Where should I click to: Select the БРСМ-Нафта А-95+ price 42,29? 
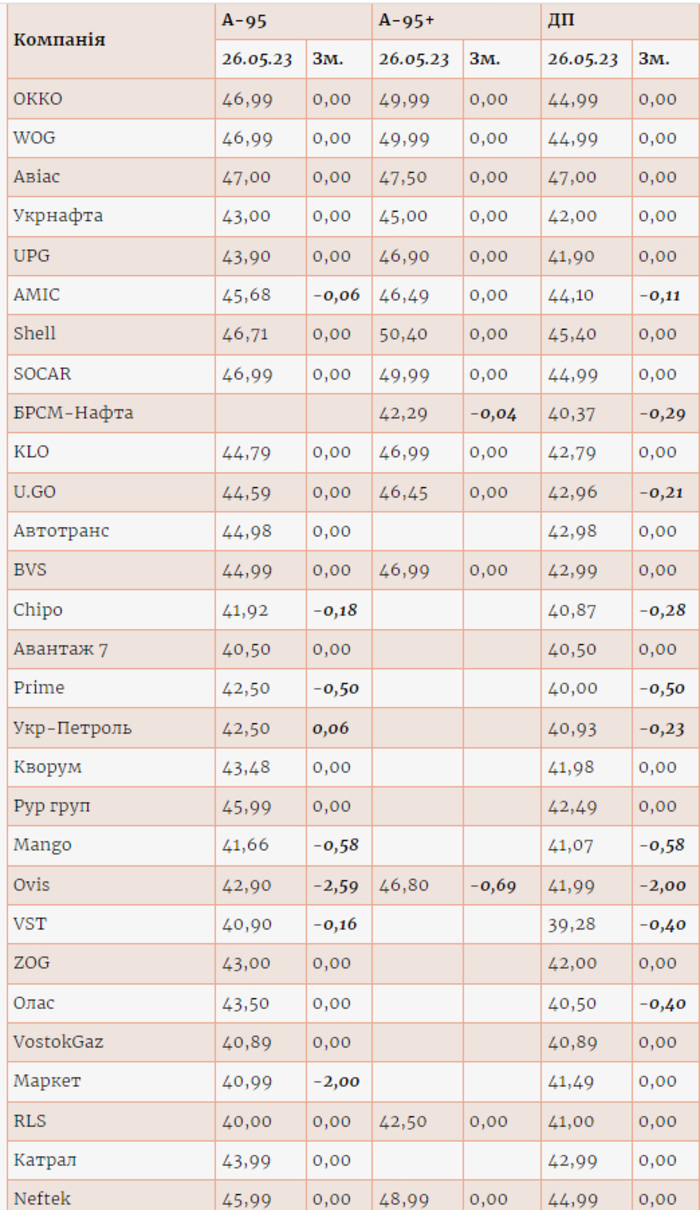pos(403,413)
